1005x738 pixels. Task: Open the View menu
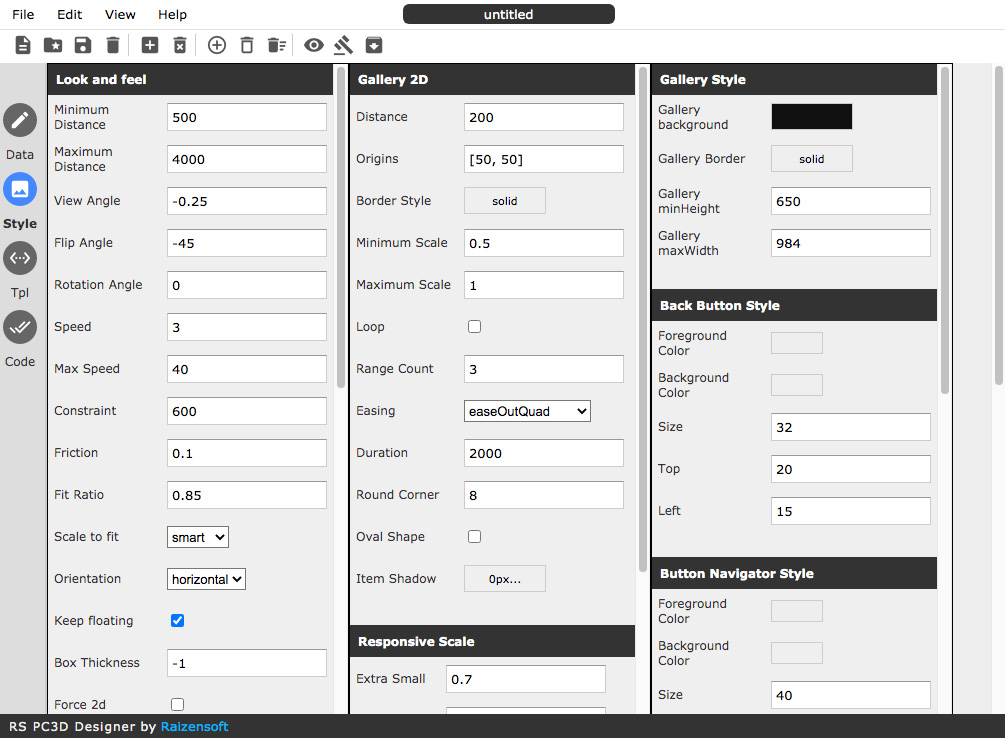point(120,15)
